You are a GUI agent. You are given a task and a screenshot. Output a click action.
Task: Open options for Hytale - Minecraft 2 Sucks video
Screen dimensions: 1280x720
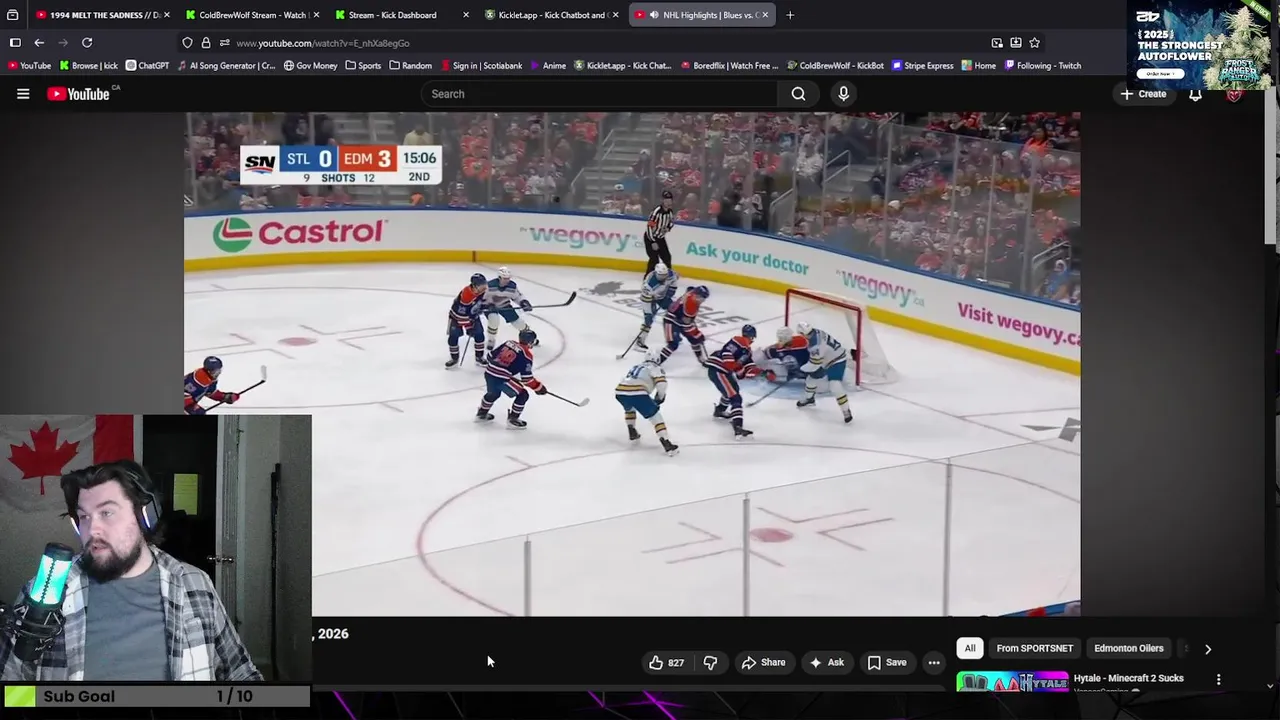tap(1218, 679)
